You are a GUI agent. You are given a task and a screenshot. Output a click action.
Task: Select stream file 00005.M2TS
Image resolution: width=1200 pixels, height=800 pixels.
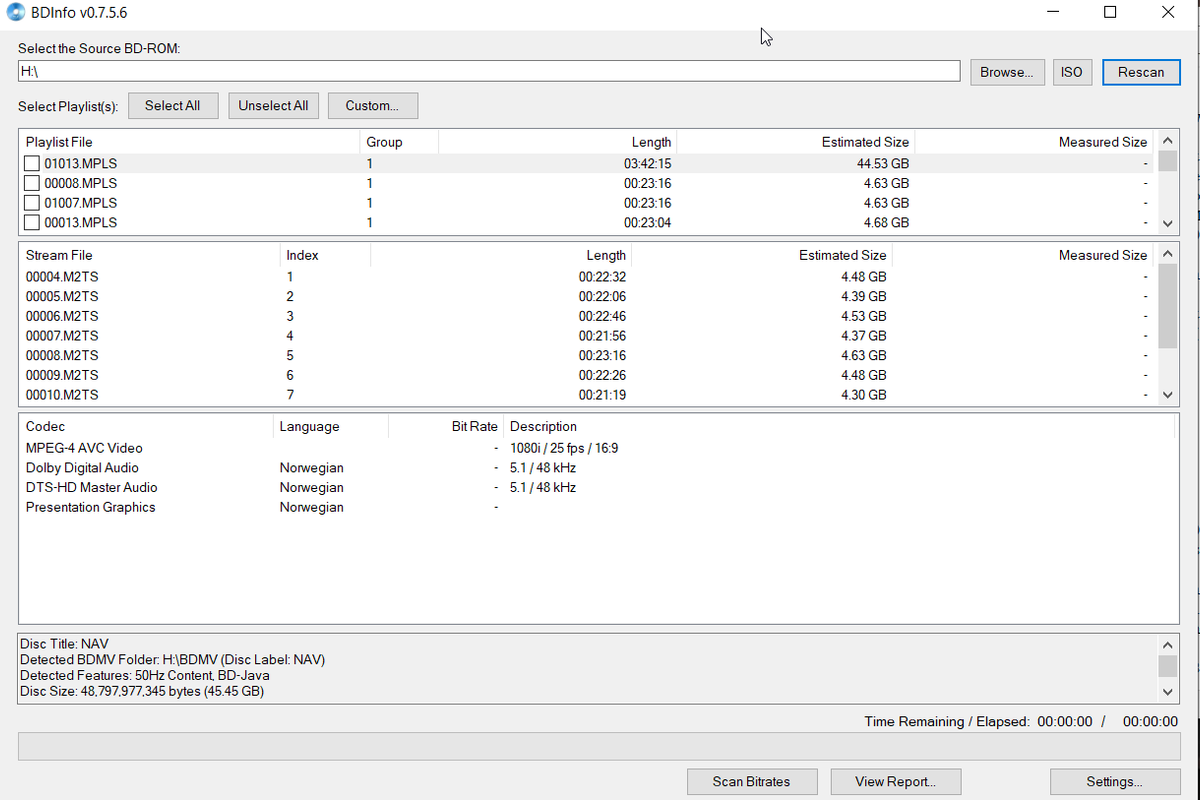click(x=588, y=297)
